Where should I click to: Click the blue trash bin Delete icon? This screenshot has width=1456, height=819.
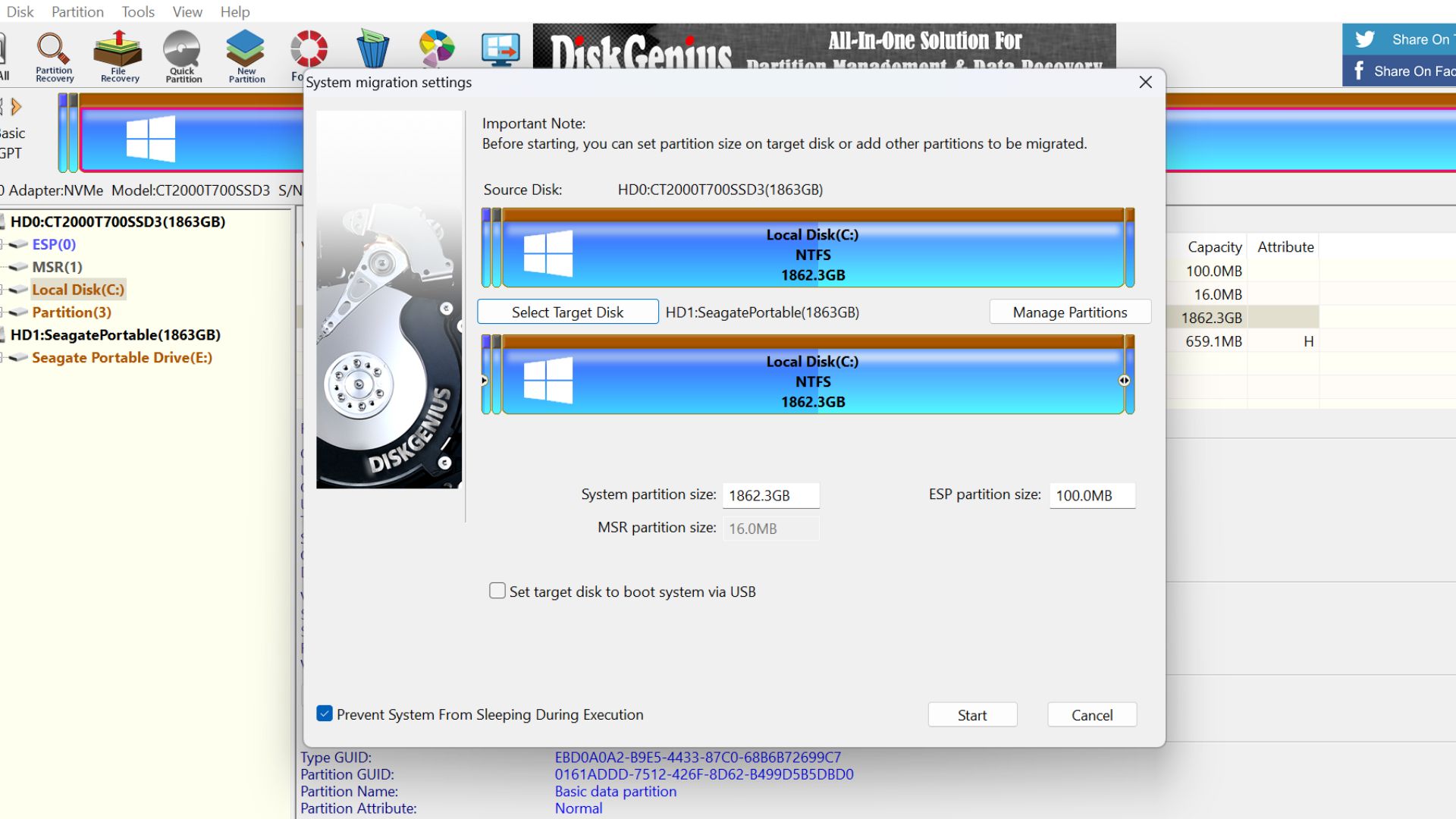point(372,48)
